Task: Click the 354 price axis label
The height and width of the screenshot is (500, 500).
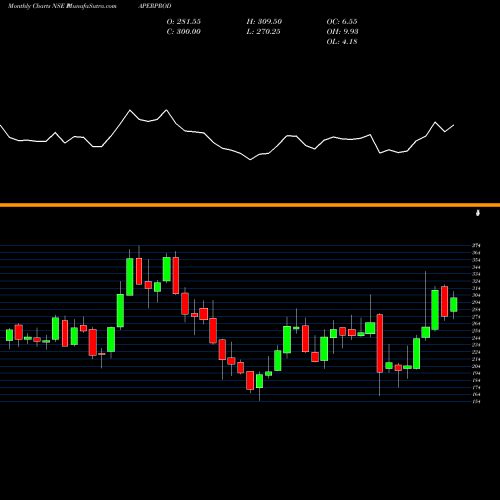Action: point(476,260)
